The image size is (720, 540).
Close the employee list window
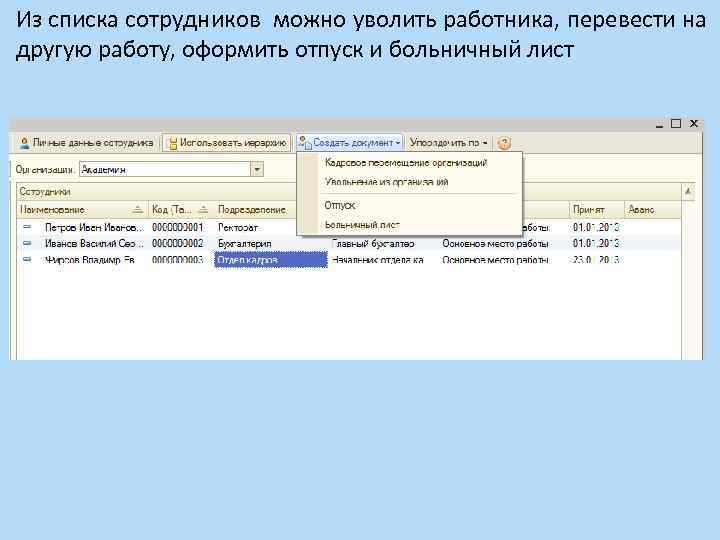point(694,124)
